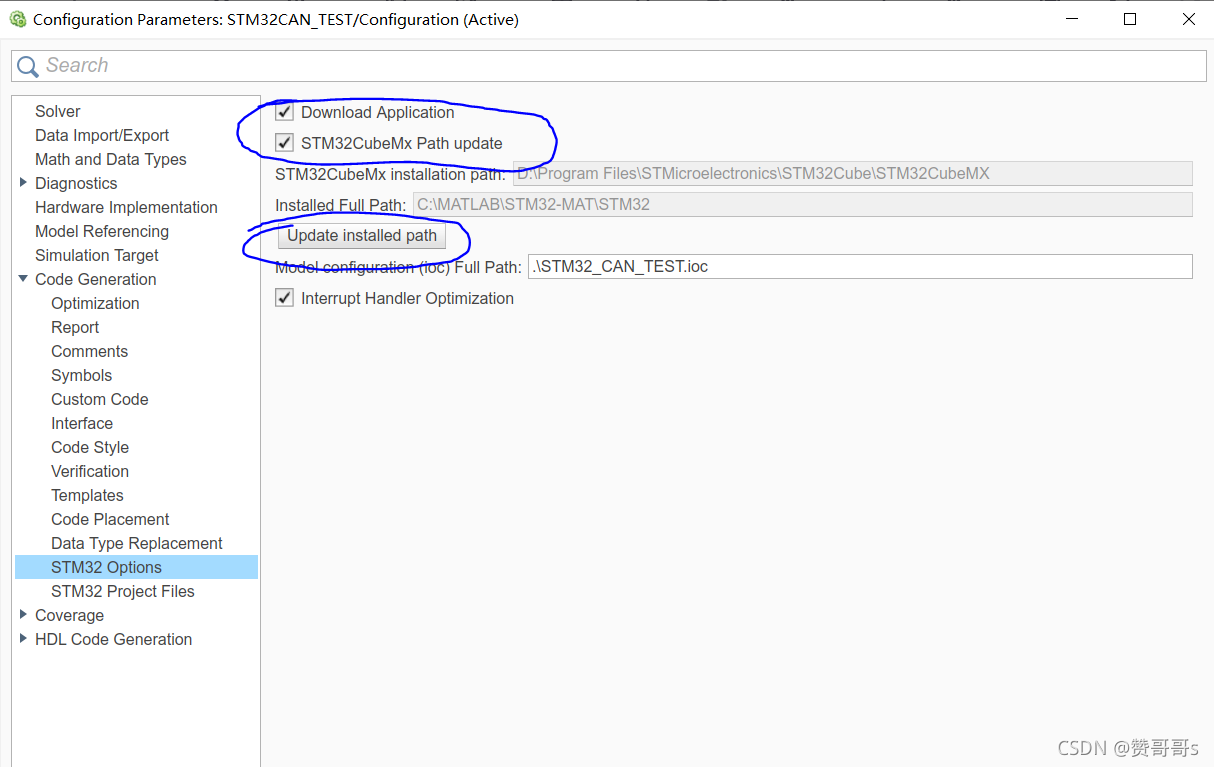The image size is (1214, 767).
Task: Open STM32 Project Files pane
Action: click(123, 591)
